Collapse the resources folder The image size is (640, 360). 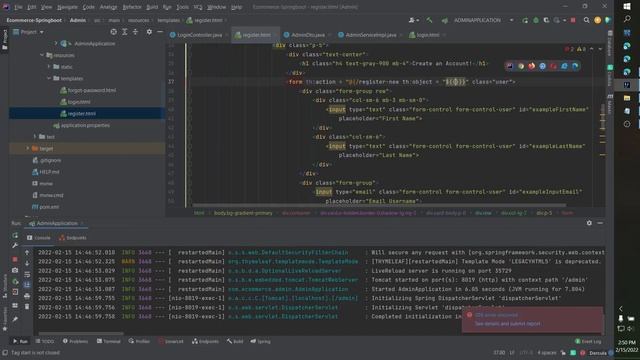coord(42,55)
